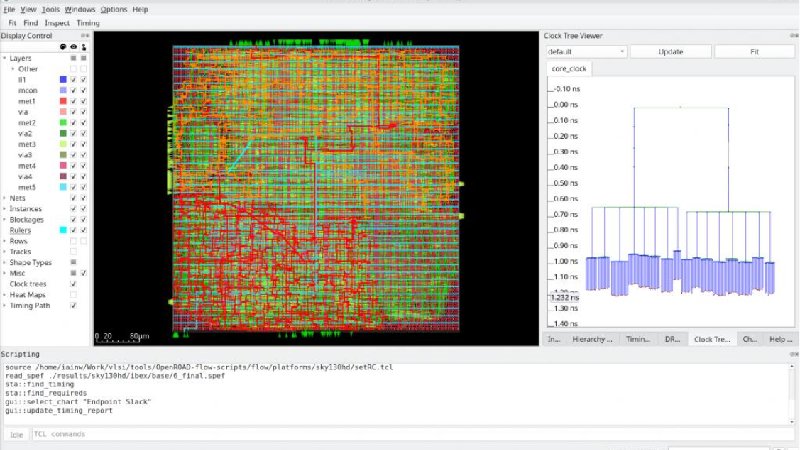This screenshot has width=800, height=450.
Task: Open the View menu
Action: (28, 9)
